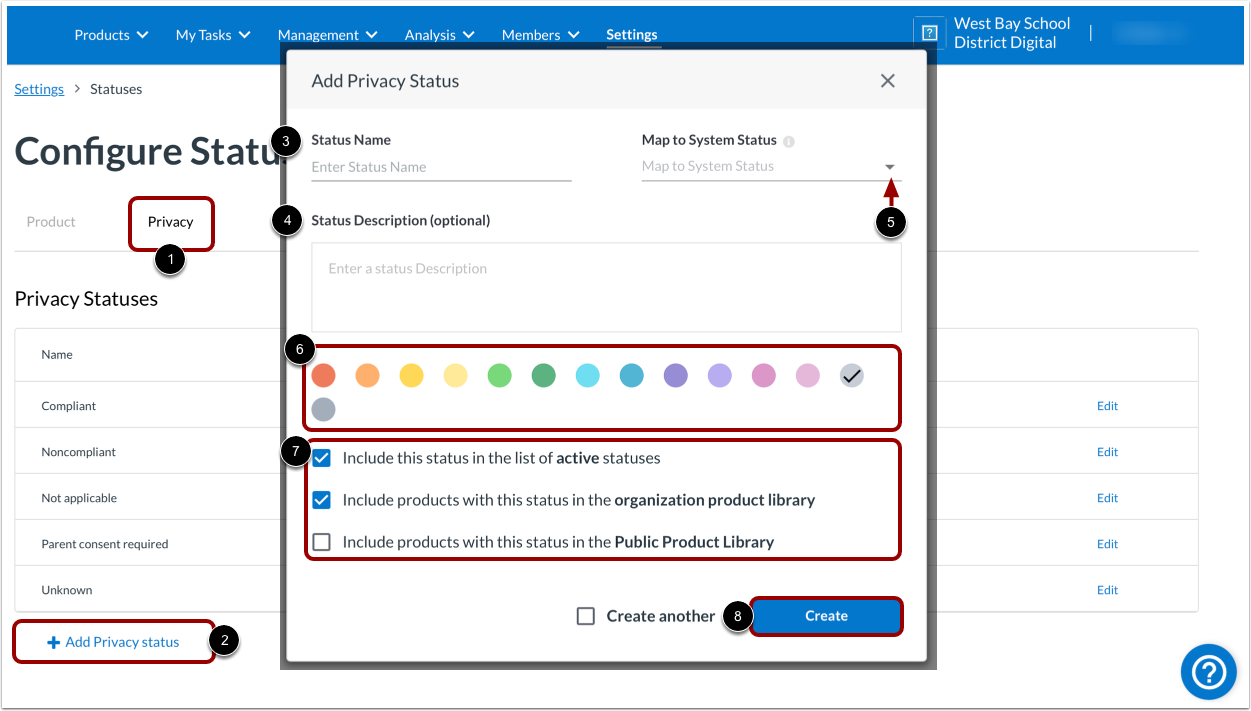Image resolution: width=1251 pixels, height=711 pixels.
Task: Uncheck the active statuses checkbox
Action: pos(321,458)
